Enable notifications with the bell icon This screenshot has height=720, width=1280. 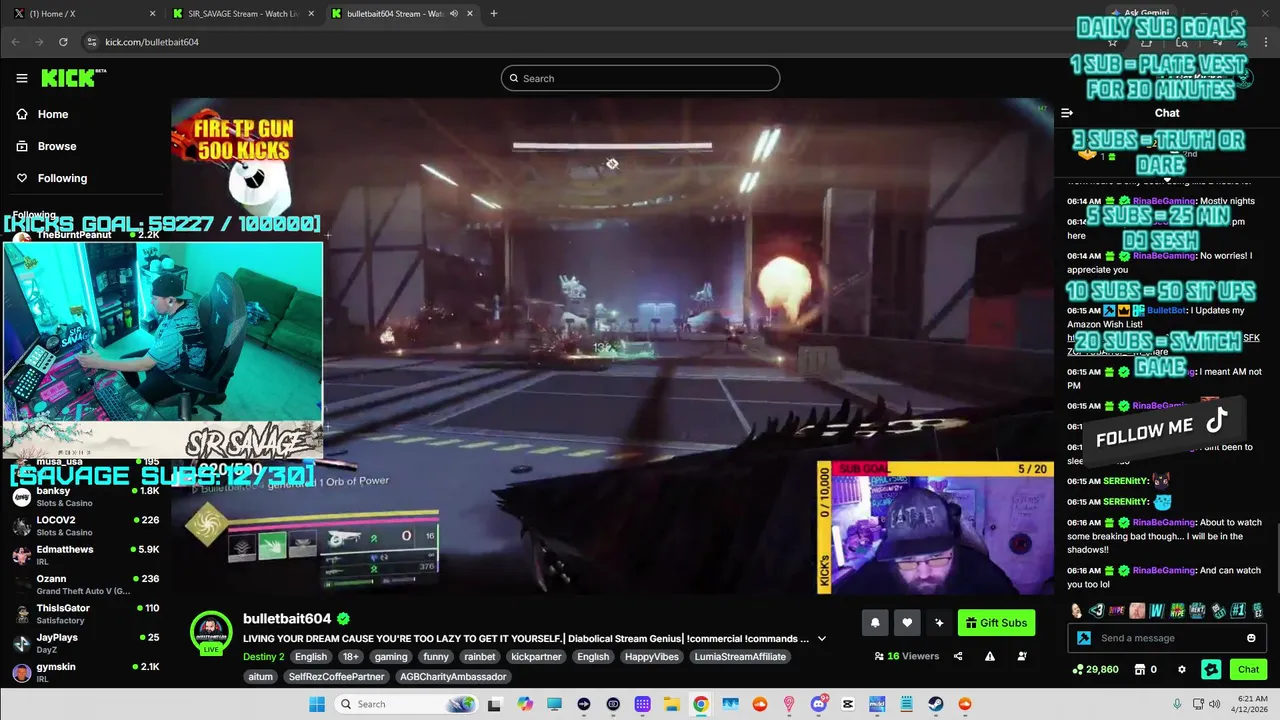875,623
